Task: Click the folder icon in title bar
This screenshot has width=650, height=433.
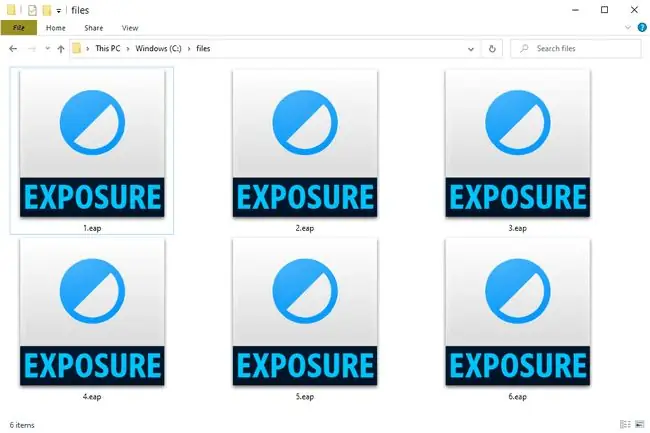Action: coord(11,10)
